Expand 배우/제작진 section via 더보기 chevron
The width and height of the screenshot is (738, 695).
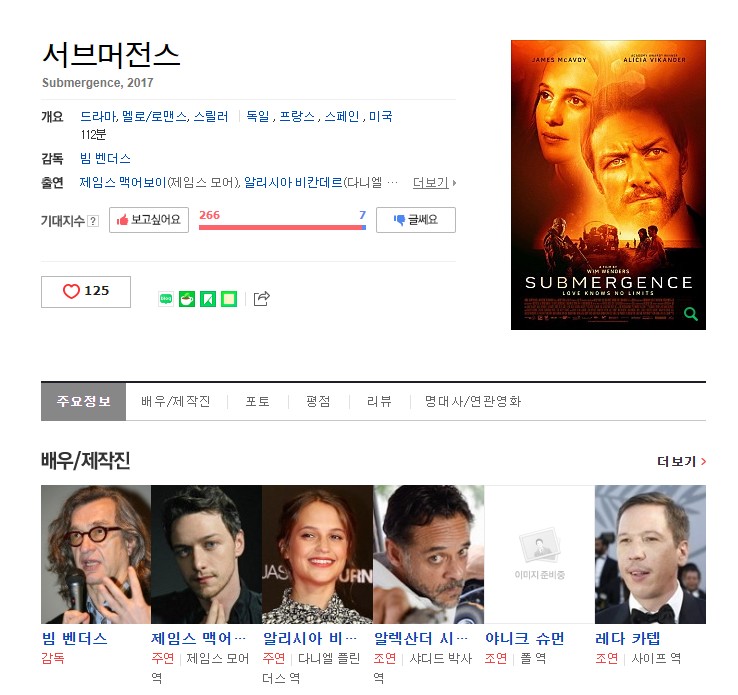pos(682,461)
